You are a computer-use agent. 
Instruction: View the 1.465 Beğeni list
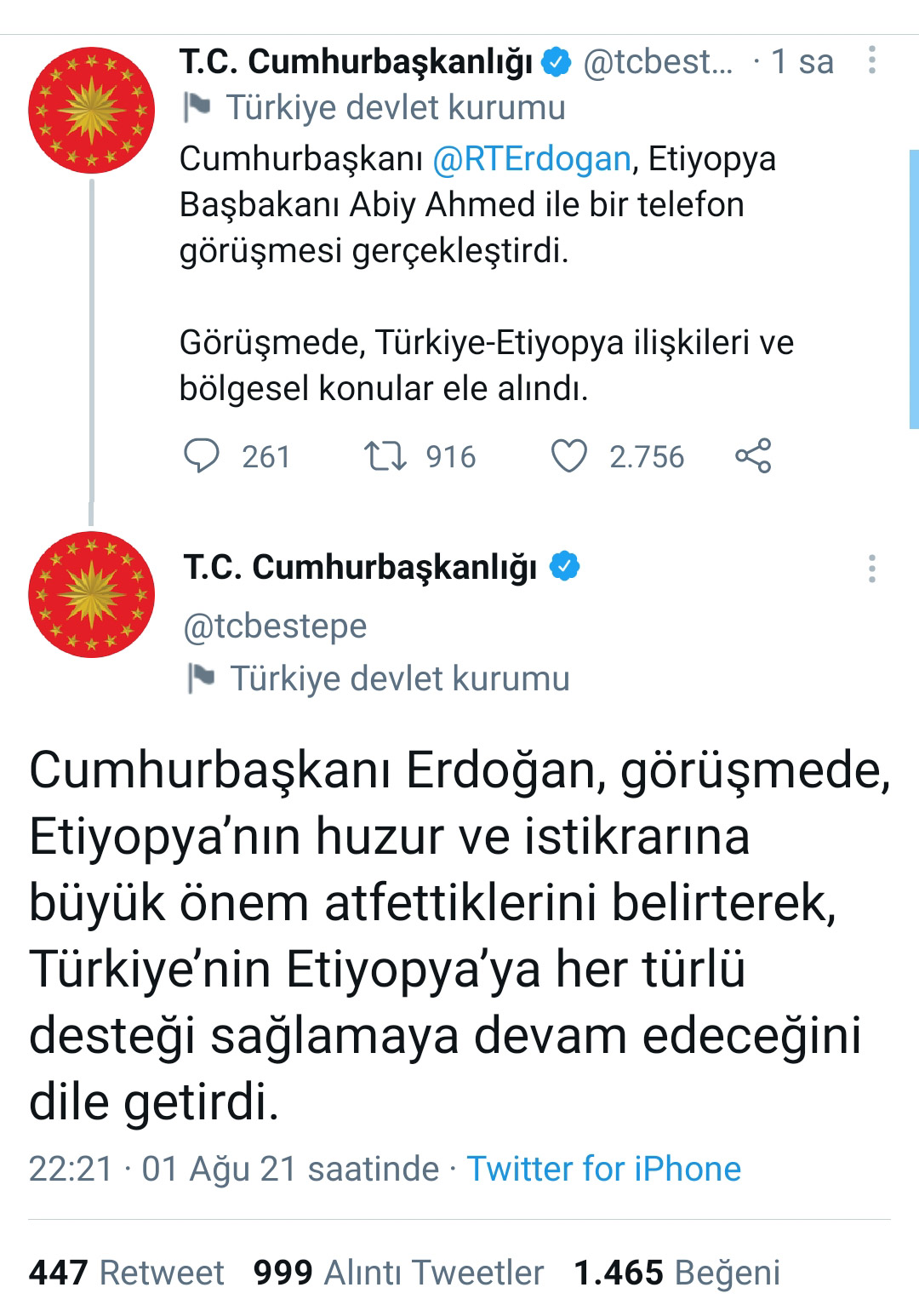click(x=676, y=1273)
